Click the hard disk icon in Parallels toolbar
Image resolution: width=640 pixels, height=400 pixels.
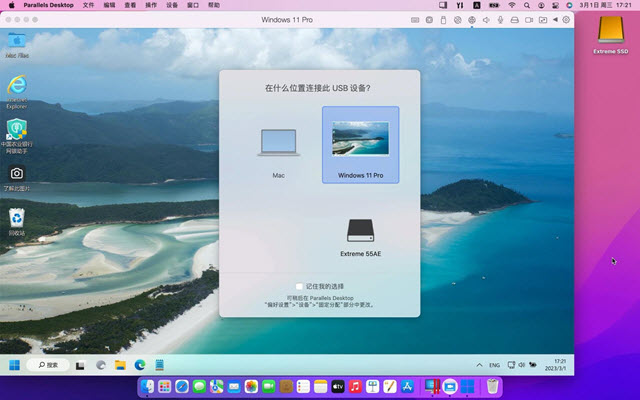(x=514, y=20)
